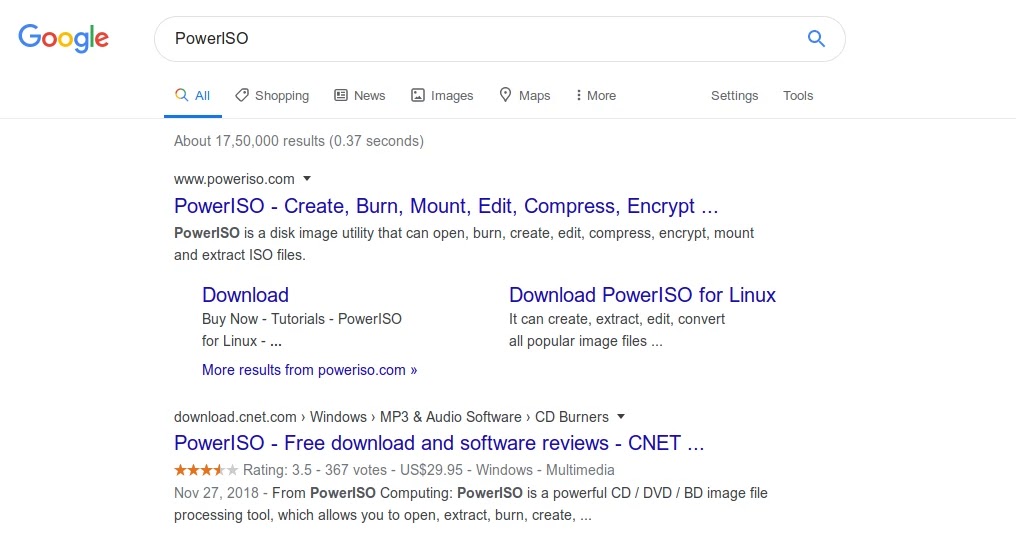1016x546 pixels.
Task: Click 'PowerISO is a disk image utility' snippet
Action: coord(463,244)
